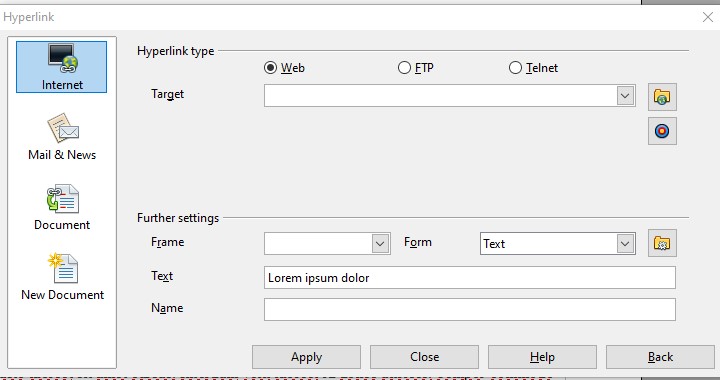The image size is (720, 380).
Task: Expand the Target dropdown arrow
Action: click(x=625, y=96)
